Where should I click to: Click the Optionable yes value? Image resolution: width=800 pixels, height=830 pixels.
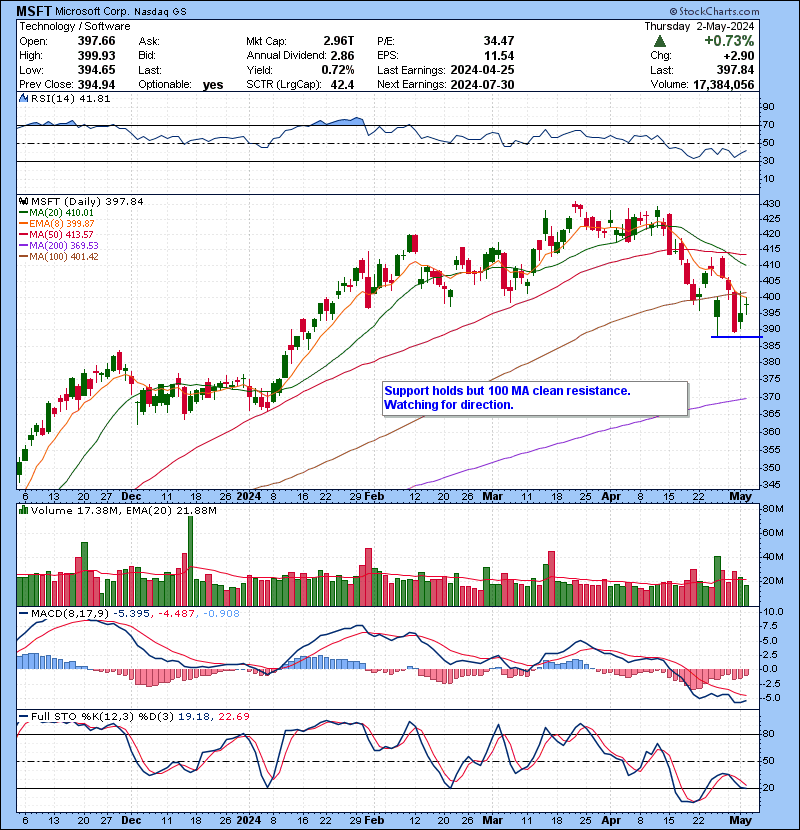coord(213,85)
